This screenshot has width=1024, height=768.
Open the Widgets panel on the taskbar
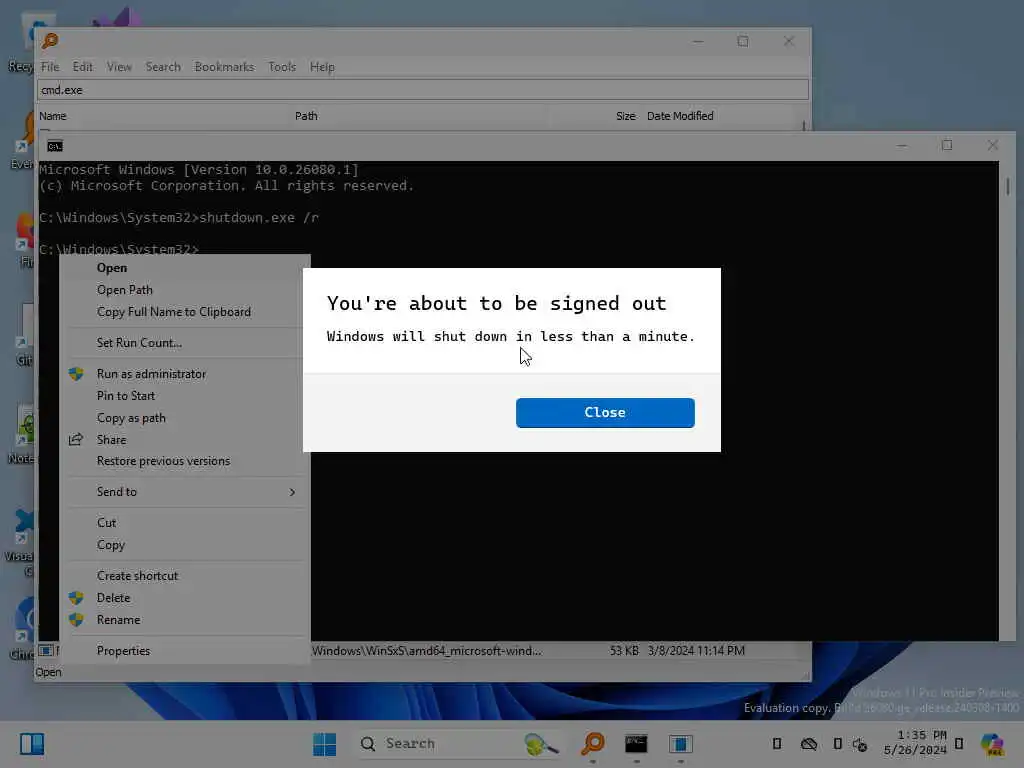31,744
